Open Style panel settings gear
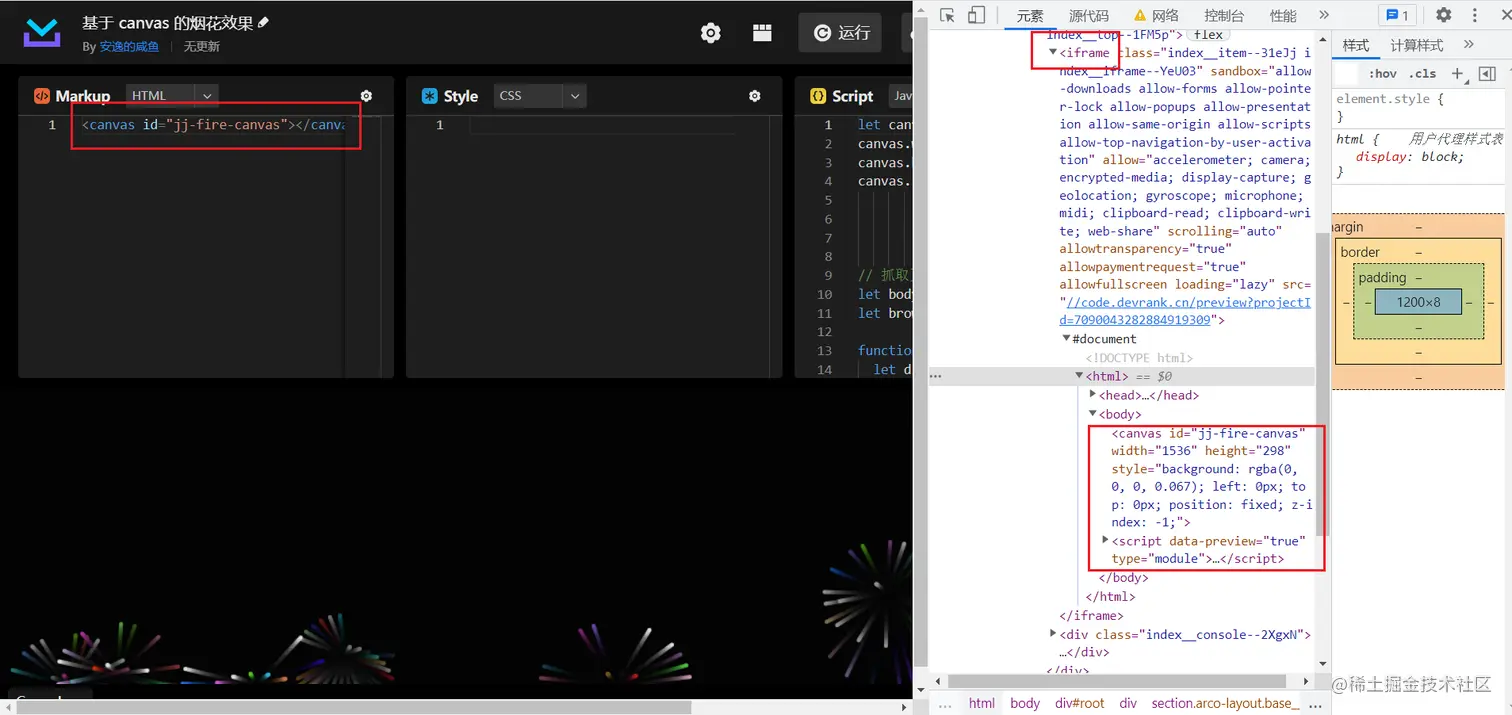1512x715 pixels. point(755,96)
